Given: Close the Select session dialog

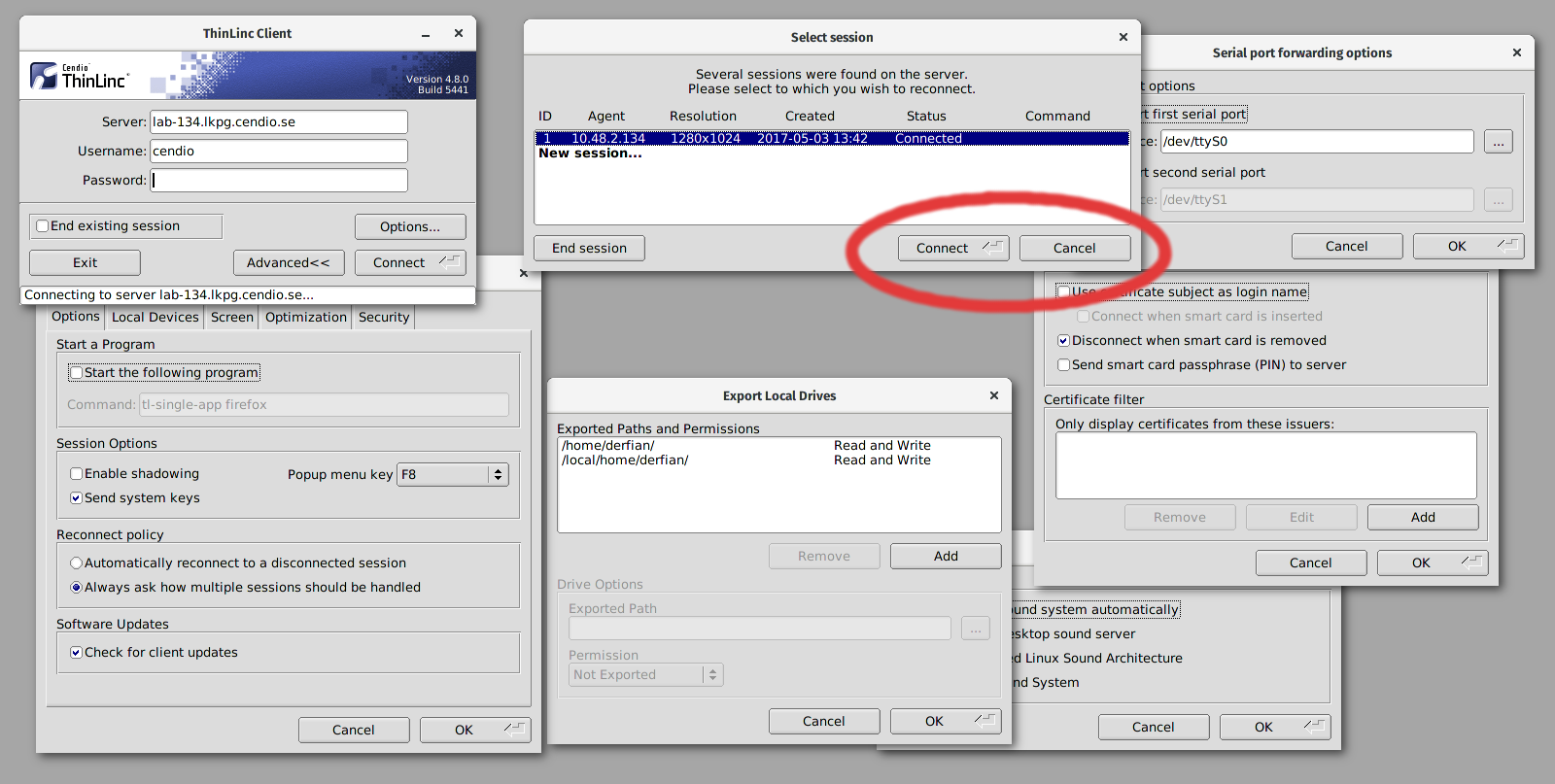Looking at the screenshot, I should tap(1123, 37).
